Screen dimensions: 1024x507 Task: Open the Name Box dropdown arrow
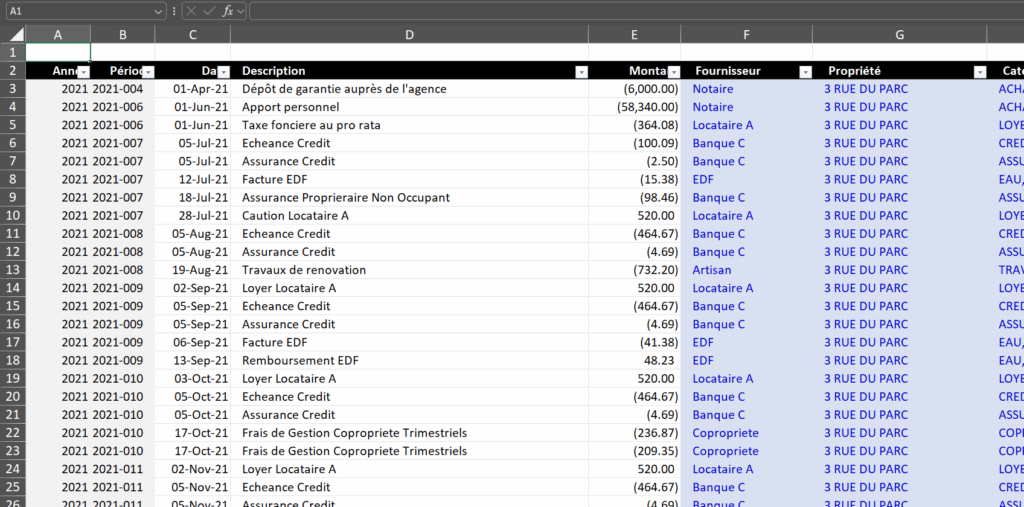[159, 11]
